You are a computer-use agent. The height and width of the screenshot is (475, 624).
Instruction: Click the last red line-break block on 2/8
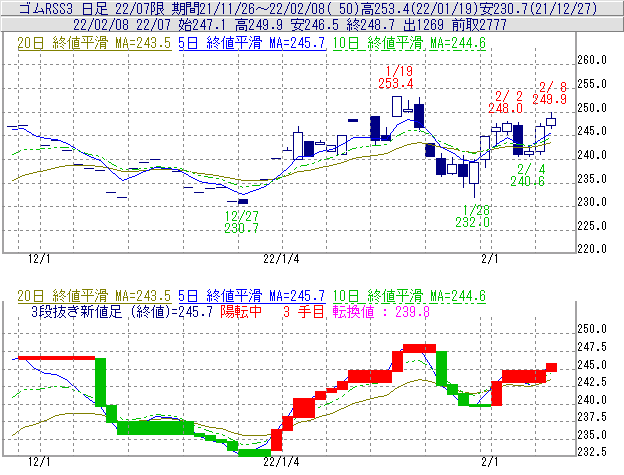pyautogui.click(x=551, y=367)
